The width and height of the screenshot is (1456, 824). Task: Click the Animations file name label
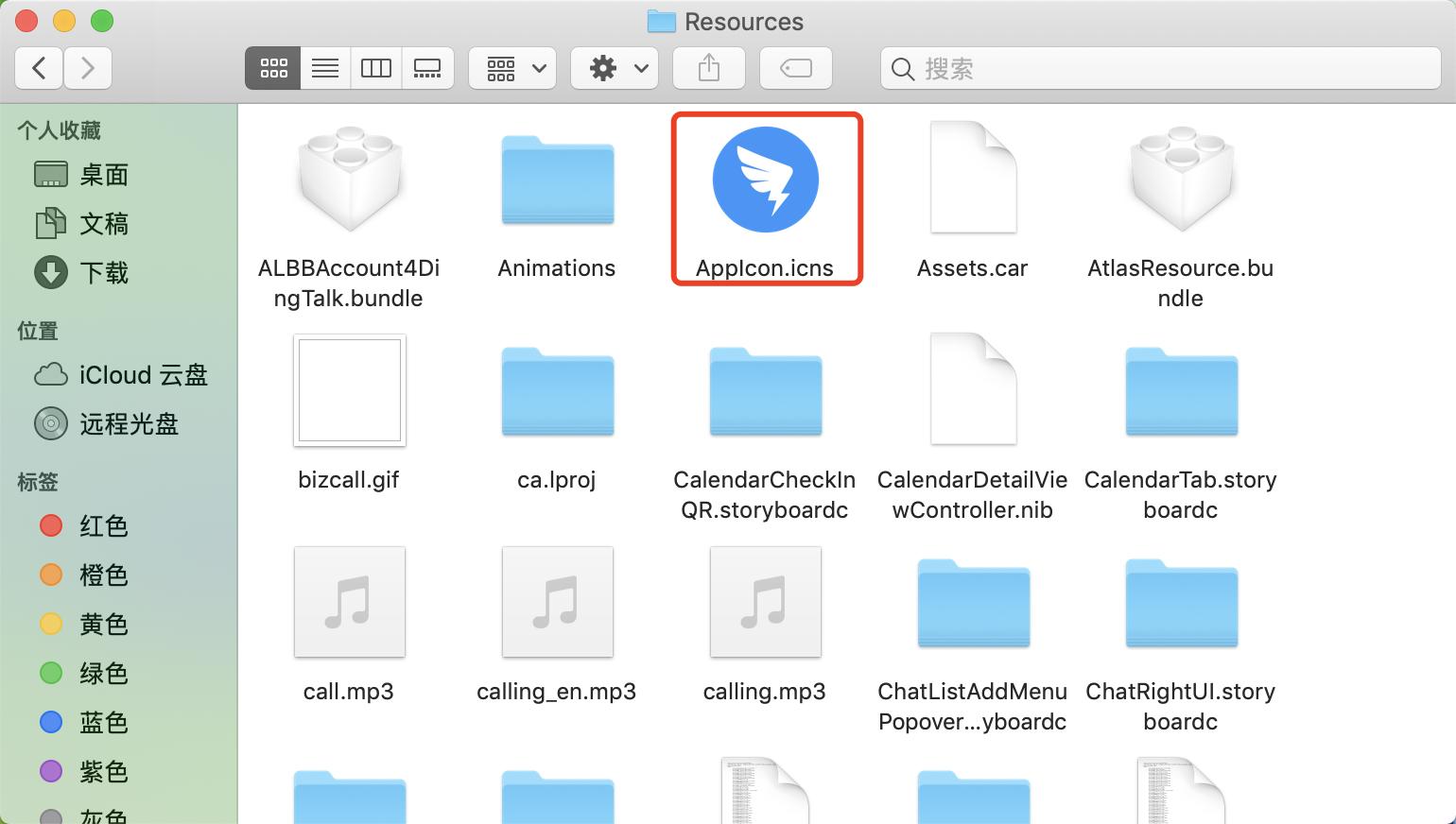point(557,268)
